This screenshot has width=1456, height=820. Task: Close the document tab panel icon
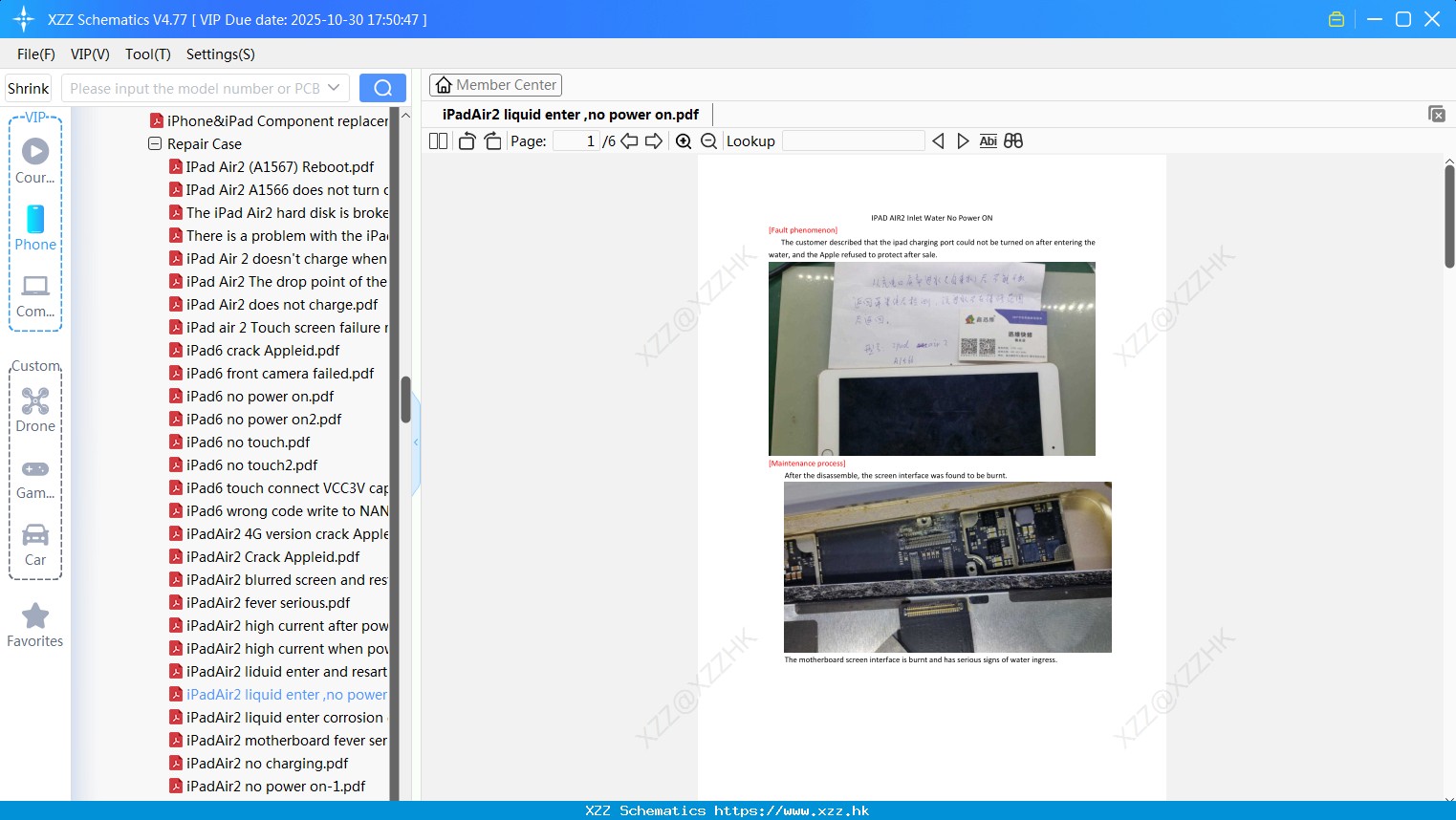(1436, 114)
